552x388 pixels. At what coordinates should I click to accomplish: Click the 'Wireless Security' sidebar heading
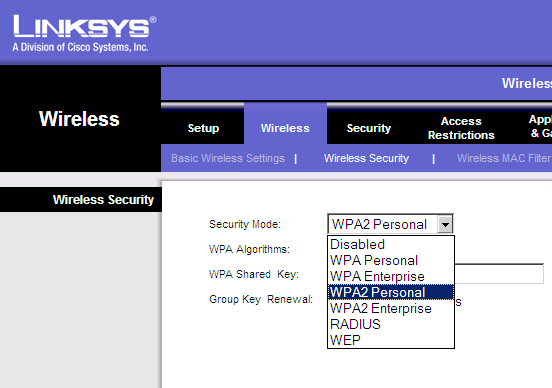click(104, 200)
